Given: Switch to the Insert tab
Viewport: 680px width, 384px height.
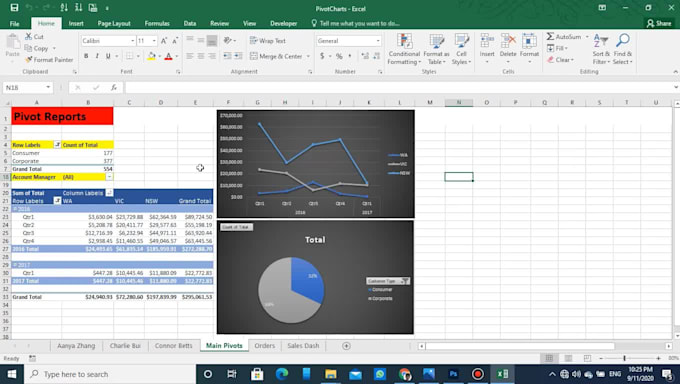Looking at the screenshot, I should tap(76, 23).
